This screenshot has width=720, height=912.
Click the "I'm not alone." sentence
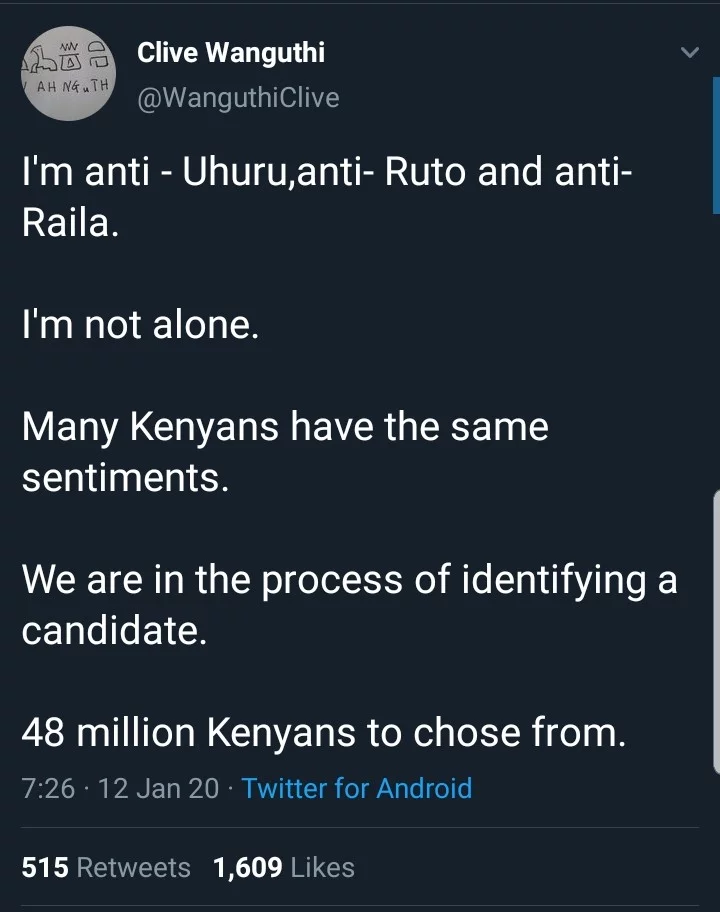[x=140, y=324]
